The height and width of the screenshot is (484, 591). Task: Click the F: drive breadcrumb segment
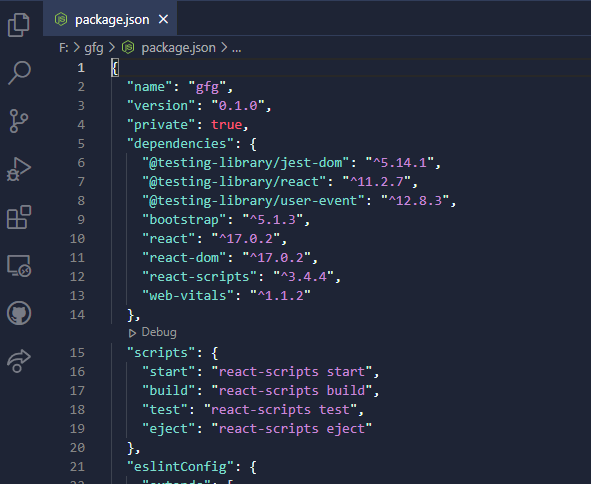[x=64, y=48]
